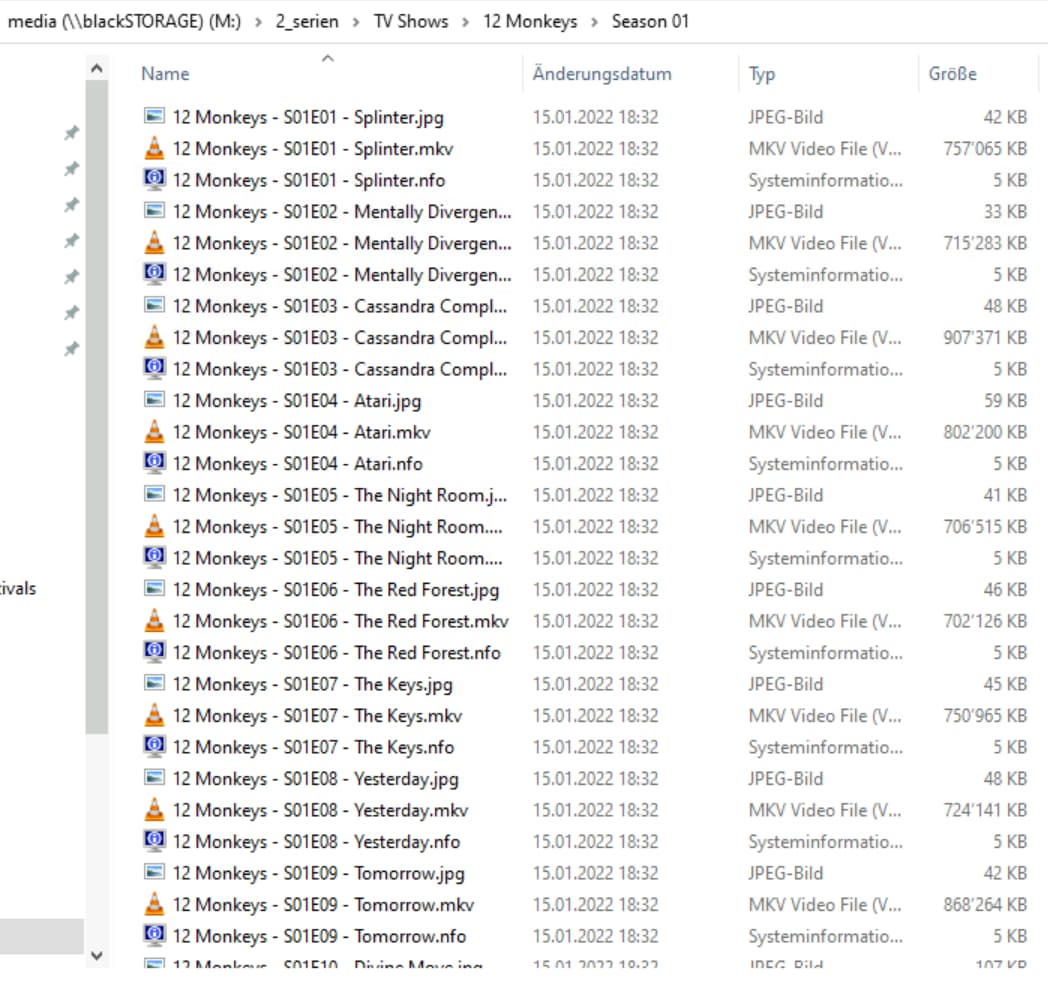This screenshot has height=985, width=1048.
Task: Click the image icon of The Red Forest.jpg
Action: coord(154,589)
